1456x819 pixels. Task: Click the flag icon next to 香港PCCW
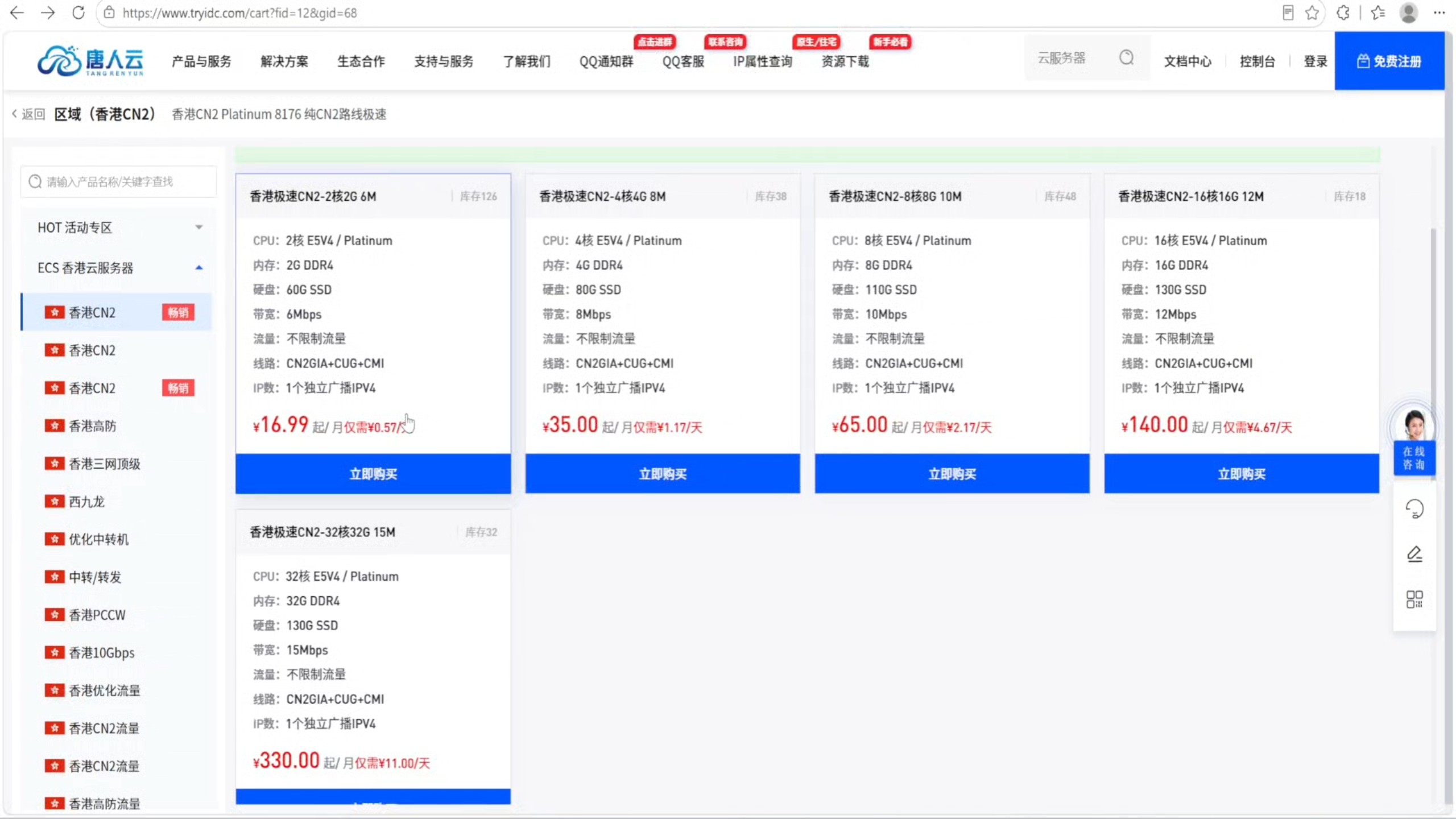click(54, 614)
